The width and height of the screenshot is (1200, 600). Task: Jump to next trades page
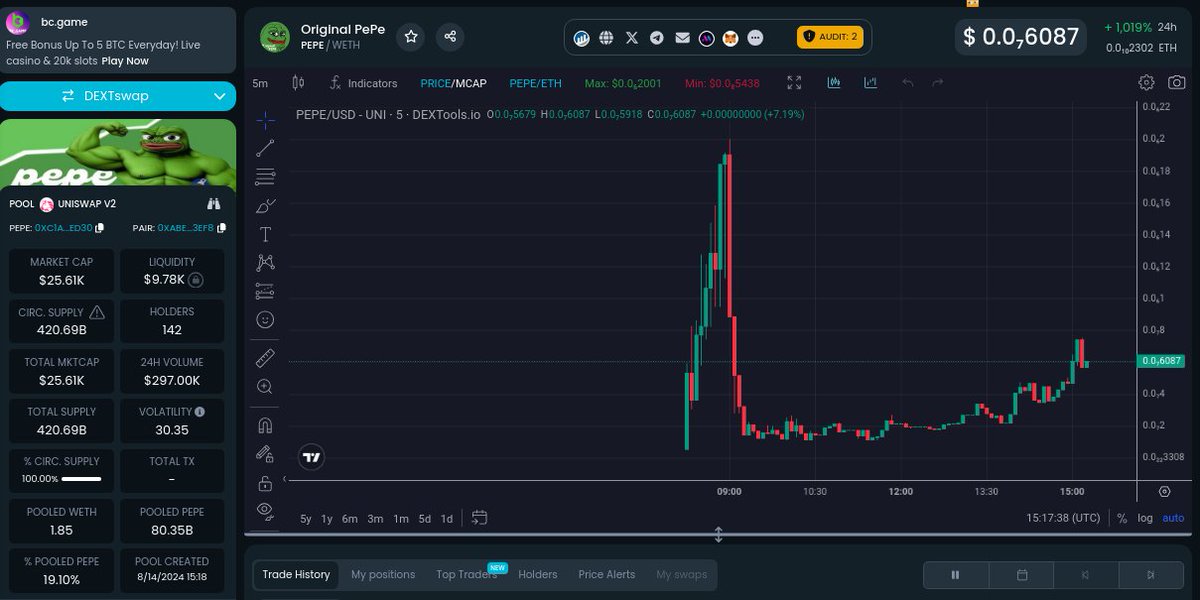[x=1151, y=575]
